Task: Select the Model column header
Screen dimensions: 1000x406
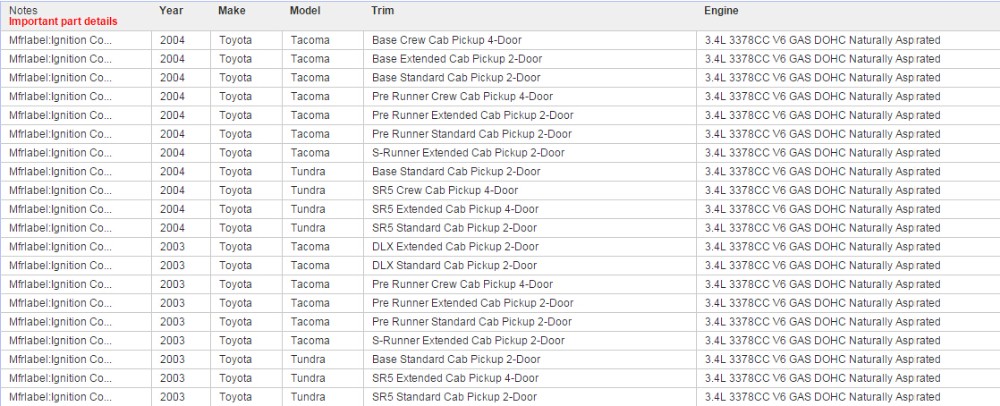Action: click(x=305, y=10)
